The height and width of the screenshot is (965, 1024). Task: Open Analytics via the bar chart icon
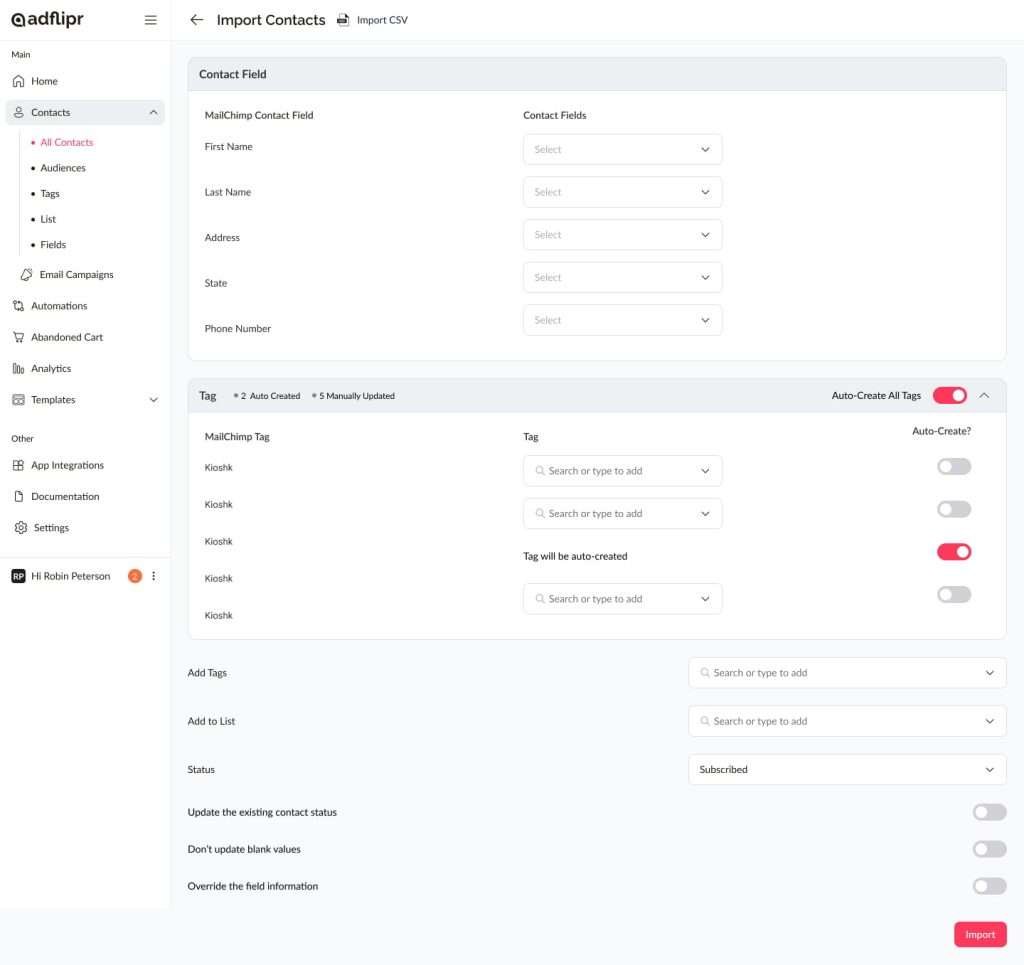coord(18,369)
